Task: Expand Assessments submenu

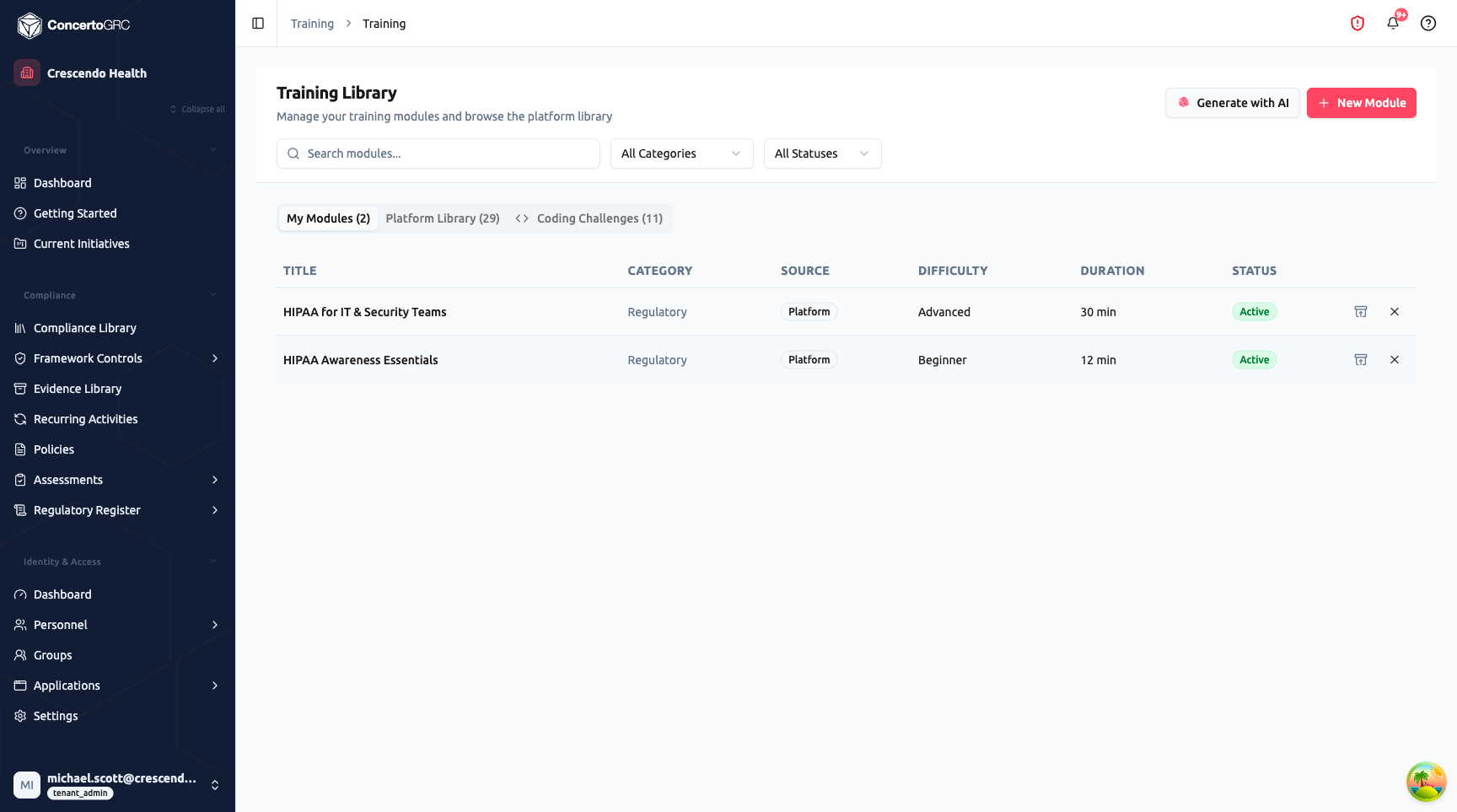Action: [215, 480]
